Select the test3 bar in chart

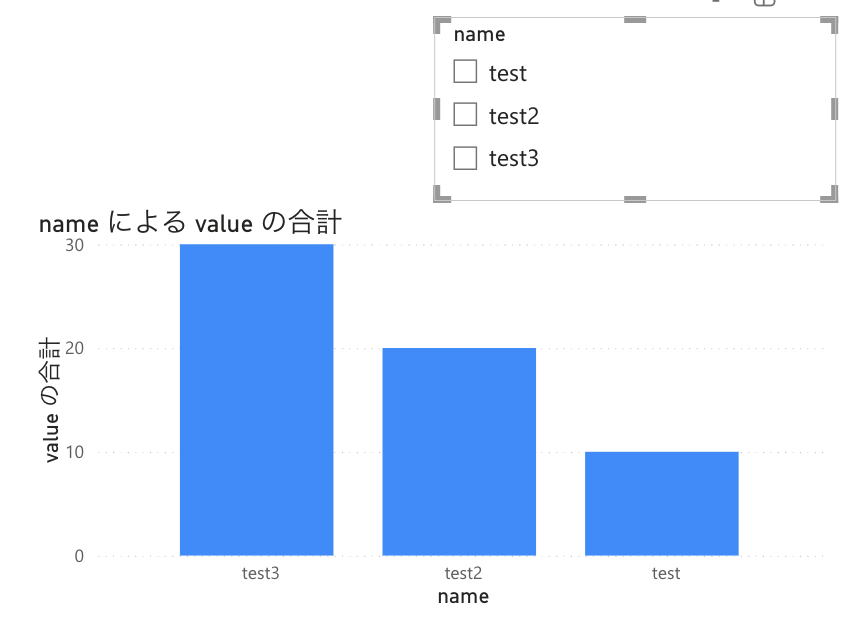pyautogui.click(x=257, y=400)
